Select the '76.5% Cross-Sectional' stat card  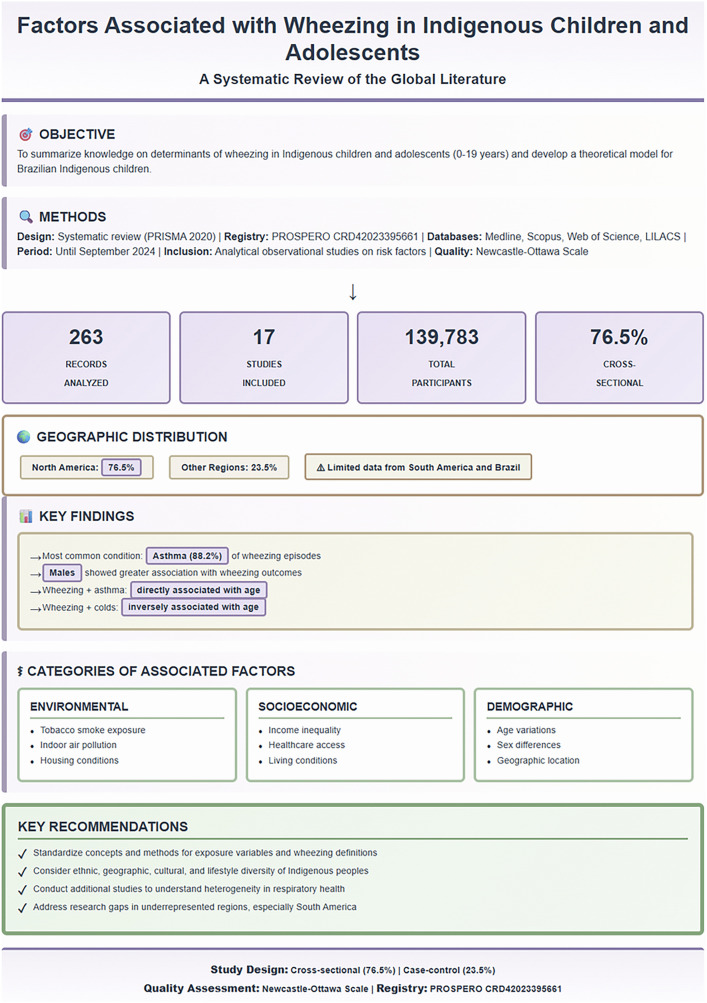coord(619,358)
